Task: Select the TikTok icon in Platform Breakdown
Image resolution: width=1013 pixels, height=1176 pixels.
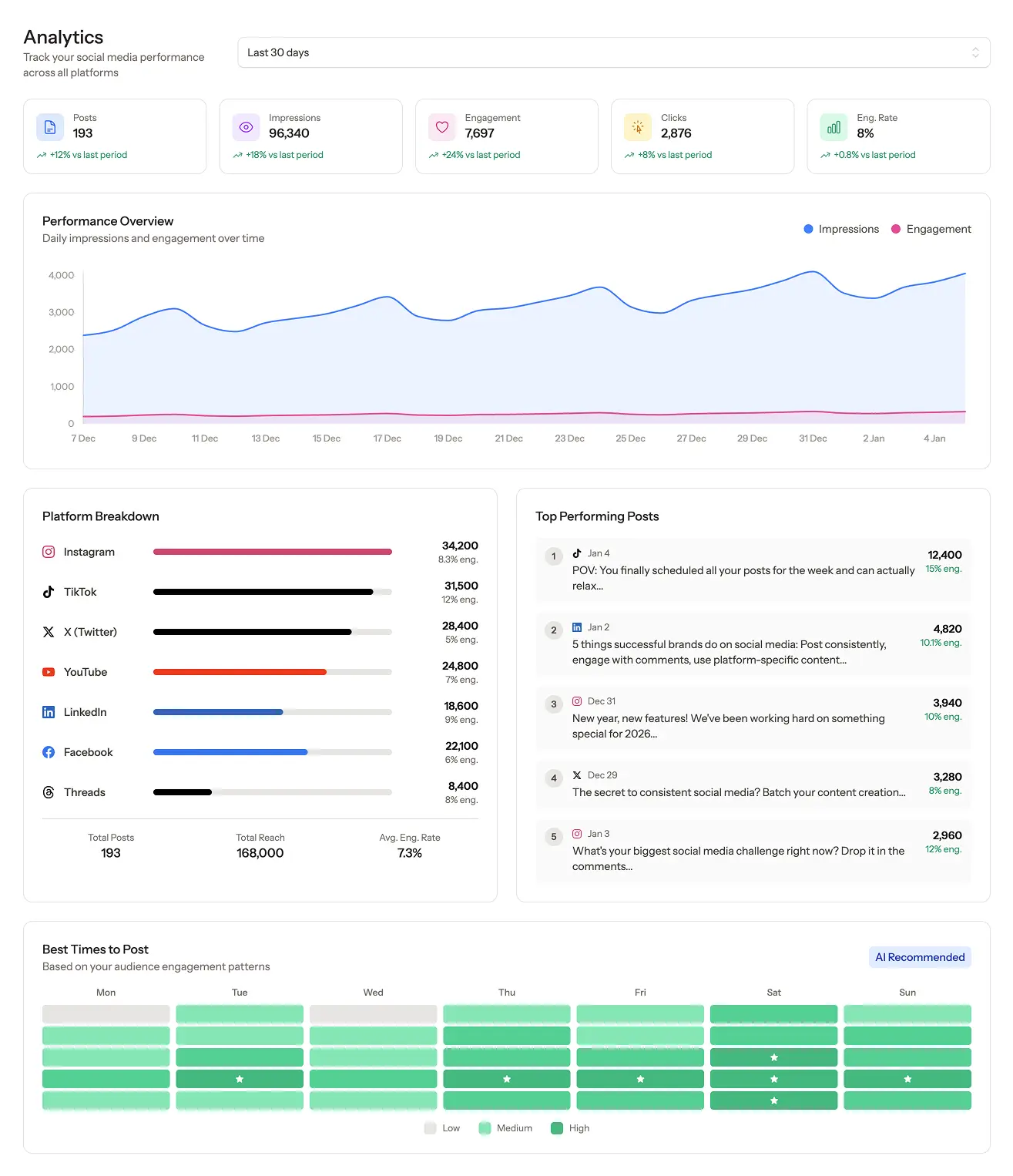Action: click(48, 592)
